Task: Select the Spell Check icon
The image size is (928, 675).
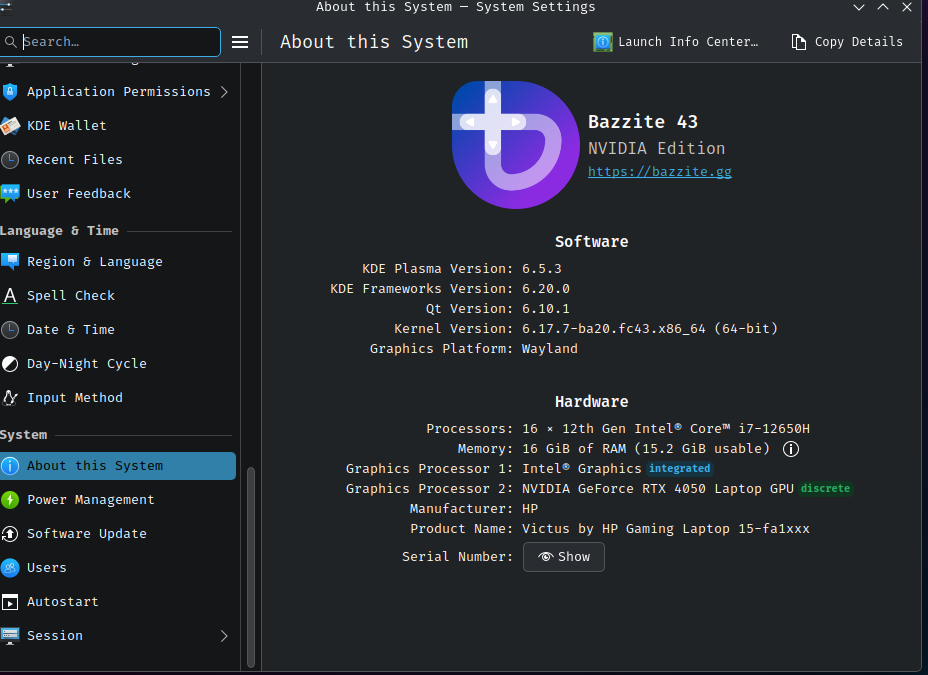Action: [10, 296]
